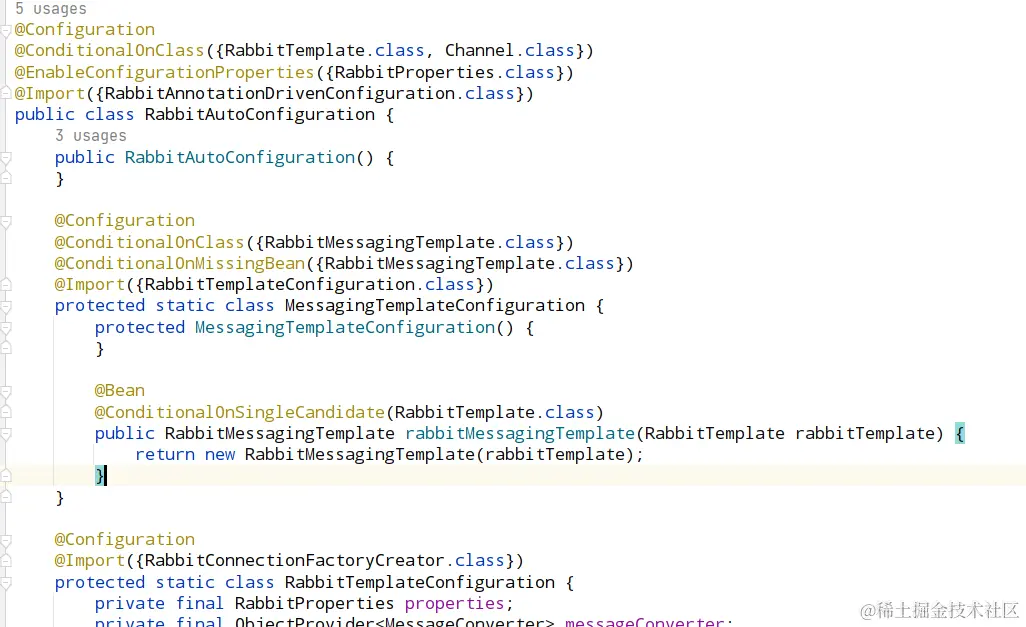The image size is (1026, 627).
Task: Collapse the fold marker beside the protected MessagingTemplateConfiguration() constructor
Action: click(x=6, y=327)
